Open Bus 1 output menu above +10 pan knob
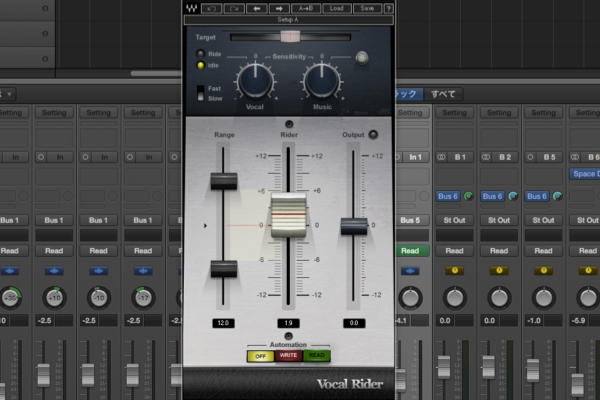Image resolution: width=600 pixels, height=400 pixels. (54, 220)
